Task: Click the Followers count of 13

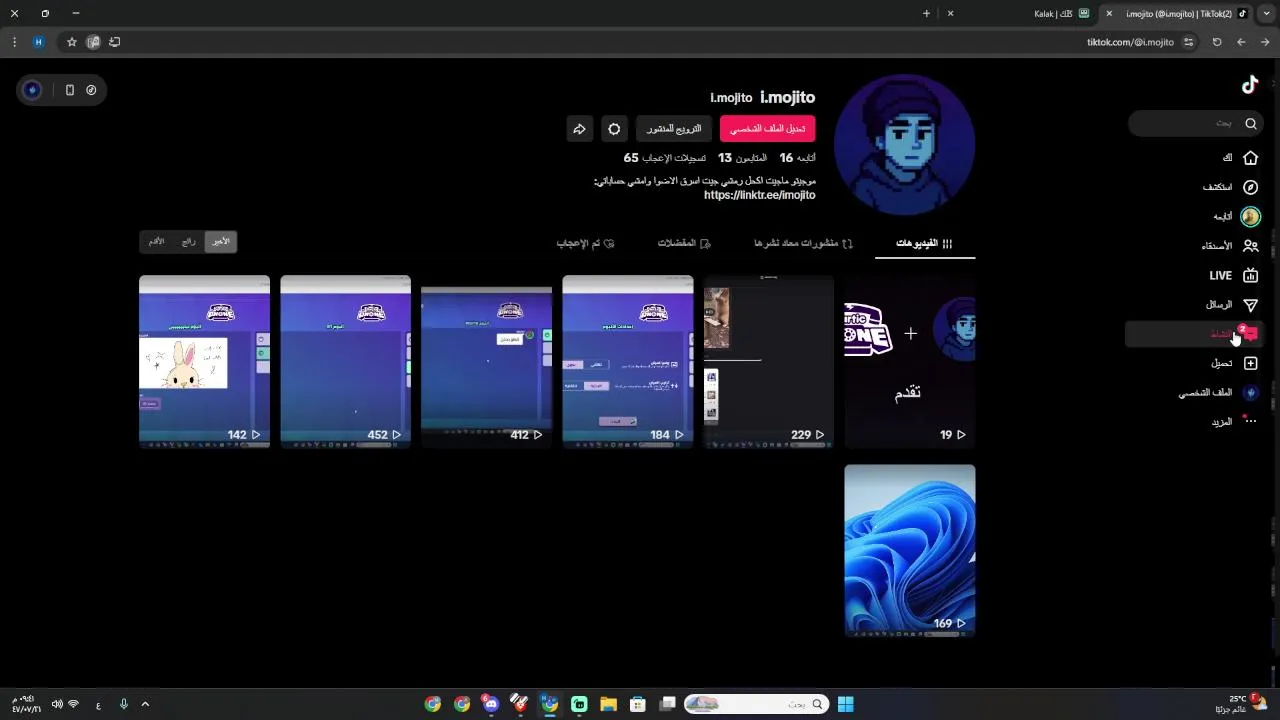Action: coord(742,158)
